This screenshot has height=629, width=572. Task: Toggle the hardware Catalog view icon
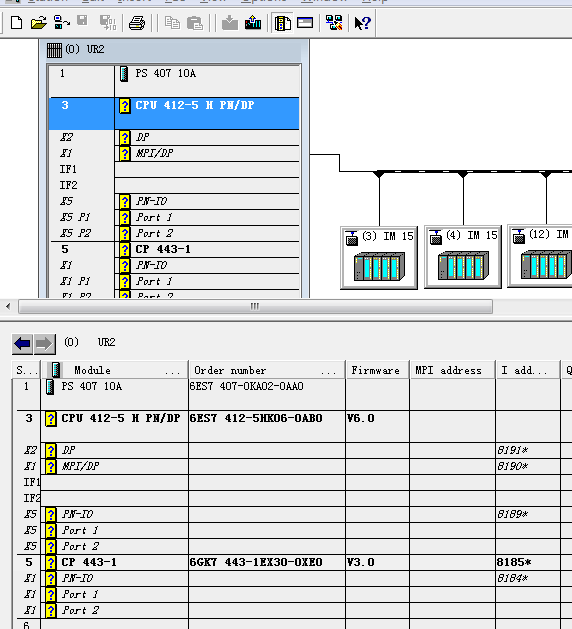pyautogui.click(x=283, y=23)
